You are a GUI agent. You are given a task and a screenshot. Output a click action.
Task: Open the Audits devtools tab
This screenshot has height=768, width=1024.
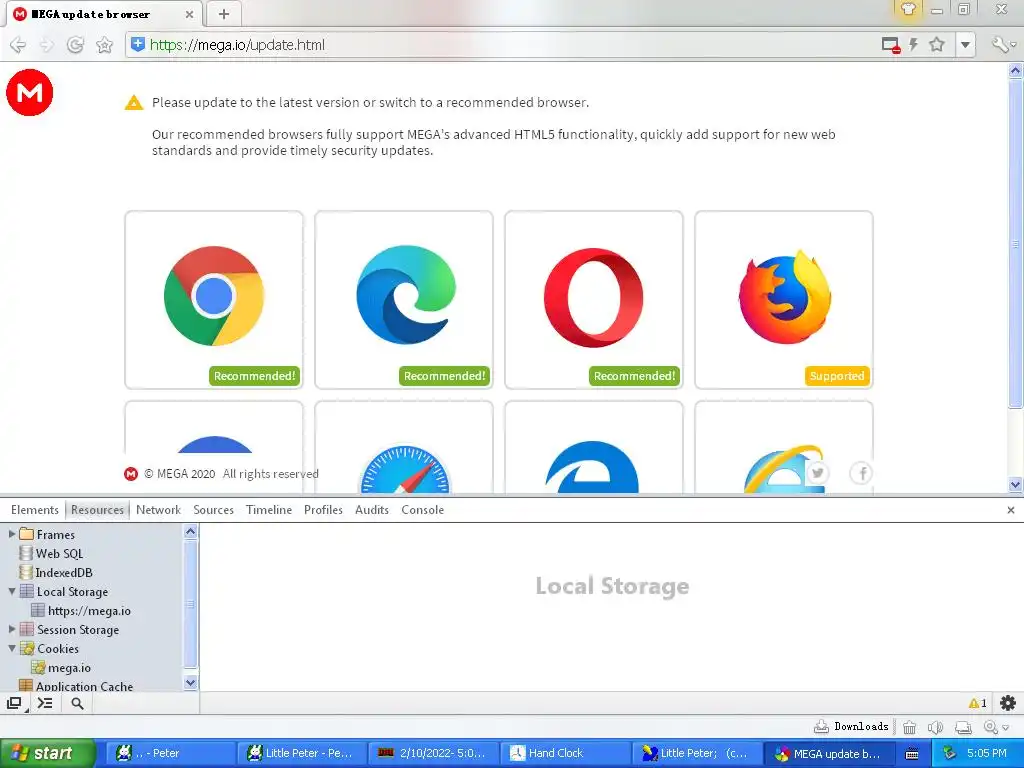(372, 510)
